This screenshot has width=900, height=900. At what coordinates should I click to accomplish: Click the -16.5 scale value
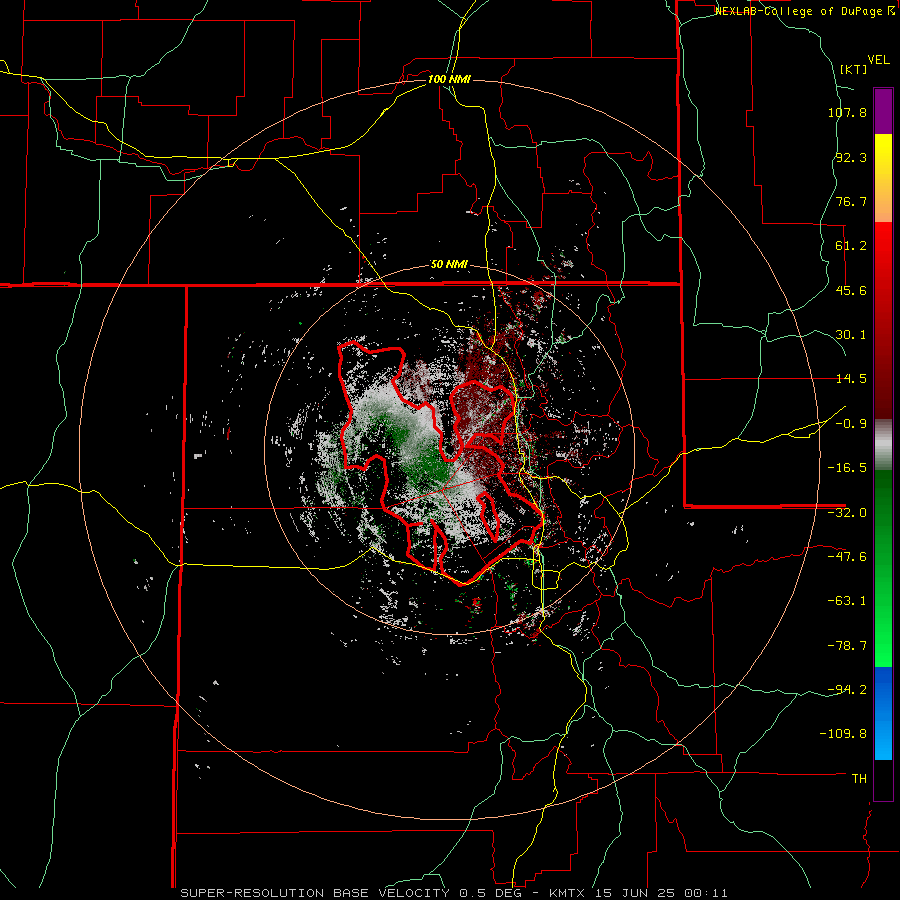[847, 468]
